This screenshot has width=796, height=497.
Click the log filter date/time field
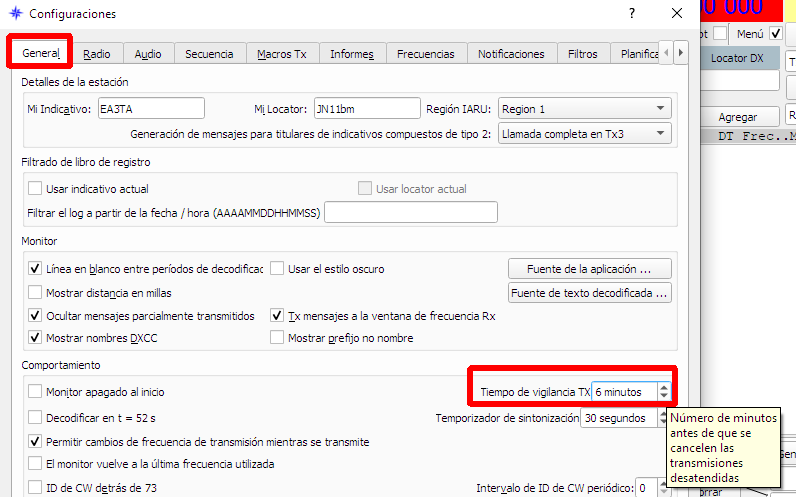pyautogui.click(x=411, y=212)
